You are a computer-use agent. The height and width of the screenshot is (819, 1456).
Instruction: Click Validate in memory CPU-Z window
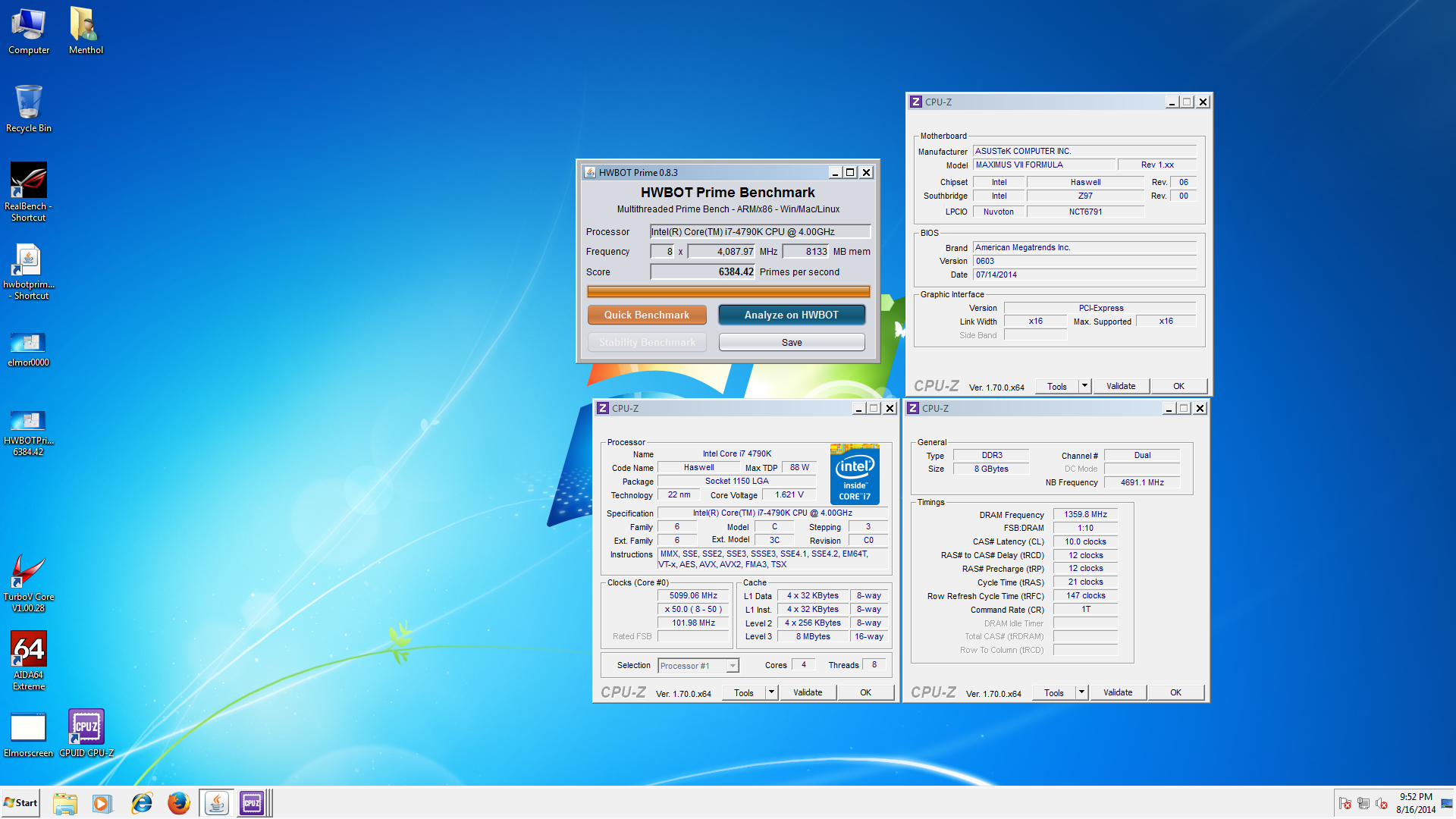(x=1118, y=693)
